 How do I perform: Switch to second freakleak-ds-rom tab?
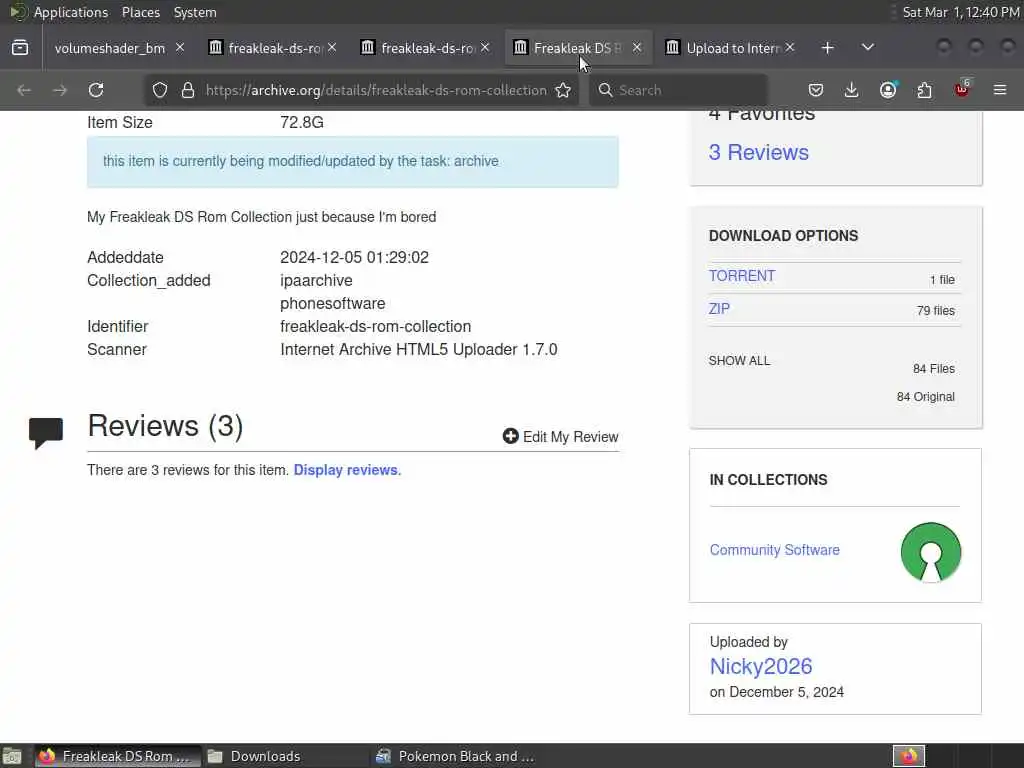tap(428, 48)
